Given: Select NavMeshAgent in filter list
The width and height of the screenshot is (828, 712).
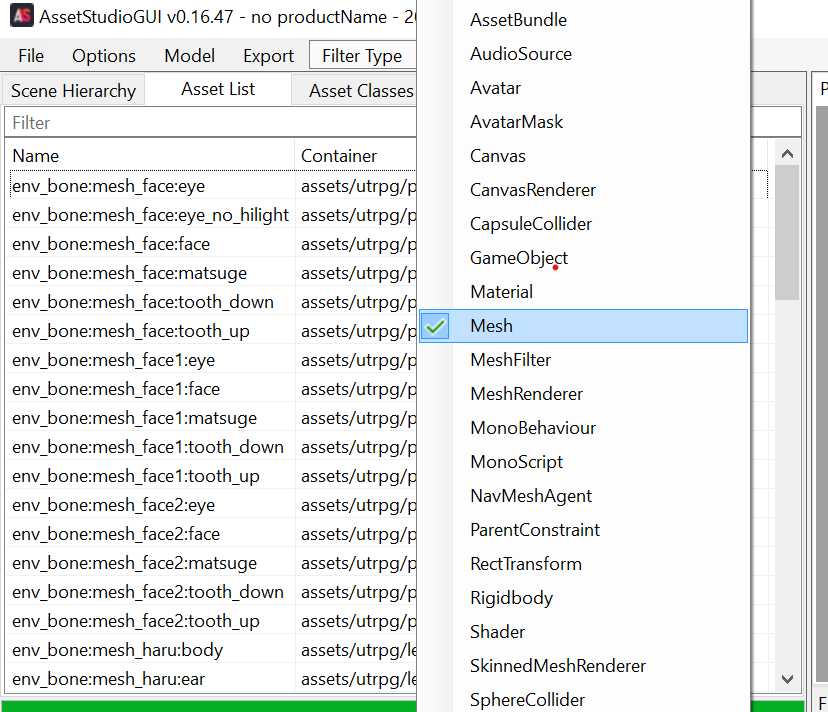Looking at the screenshot, I should [583, 495].
